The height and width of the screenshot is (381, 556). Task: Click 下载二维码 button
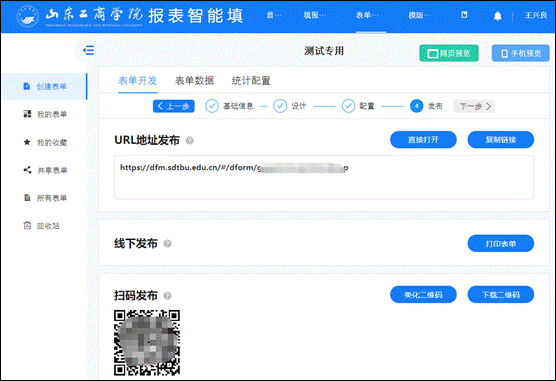tap(501, 295)
